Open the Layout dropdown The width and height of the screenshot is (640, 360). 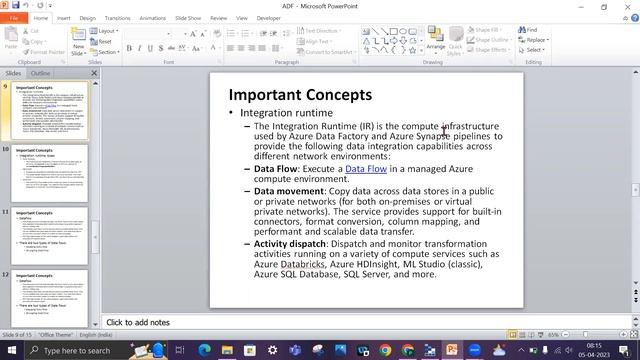click(104, 31)
